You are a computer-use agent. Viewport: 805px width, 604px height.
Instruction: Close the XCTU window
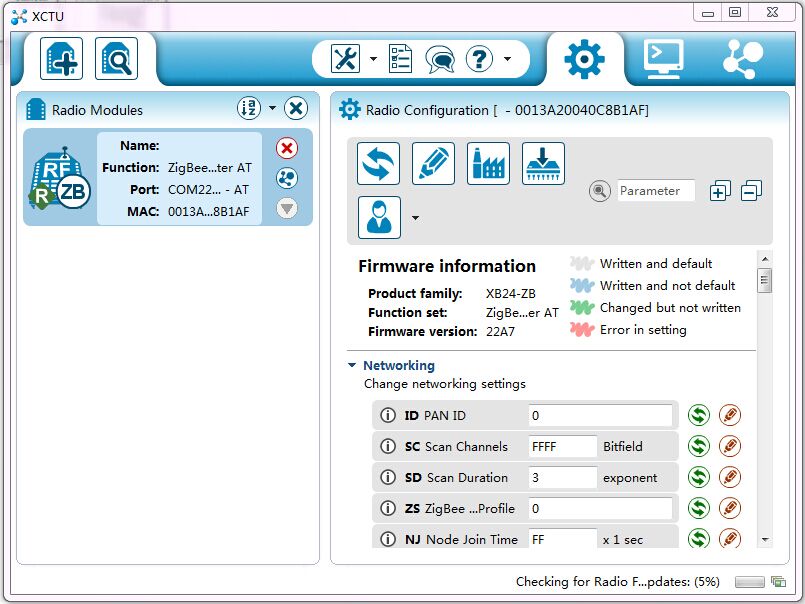pyautogui.click(x=772, y=13)
